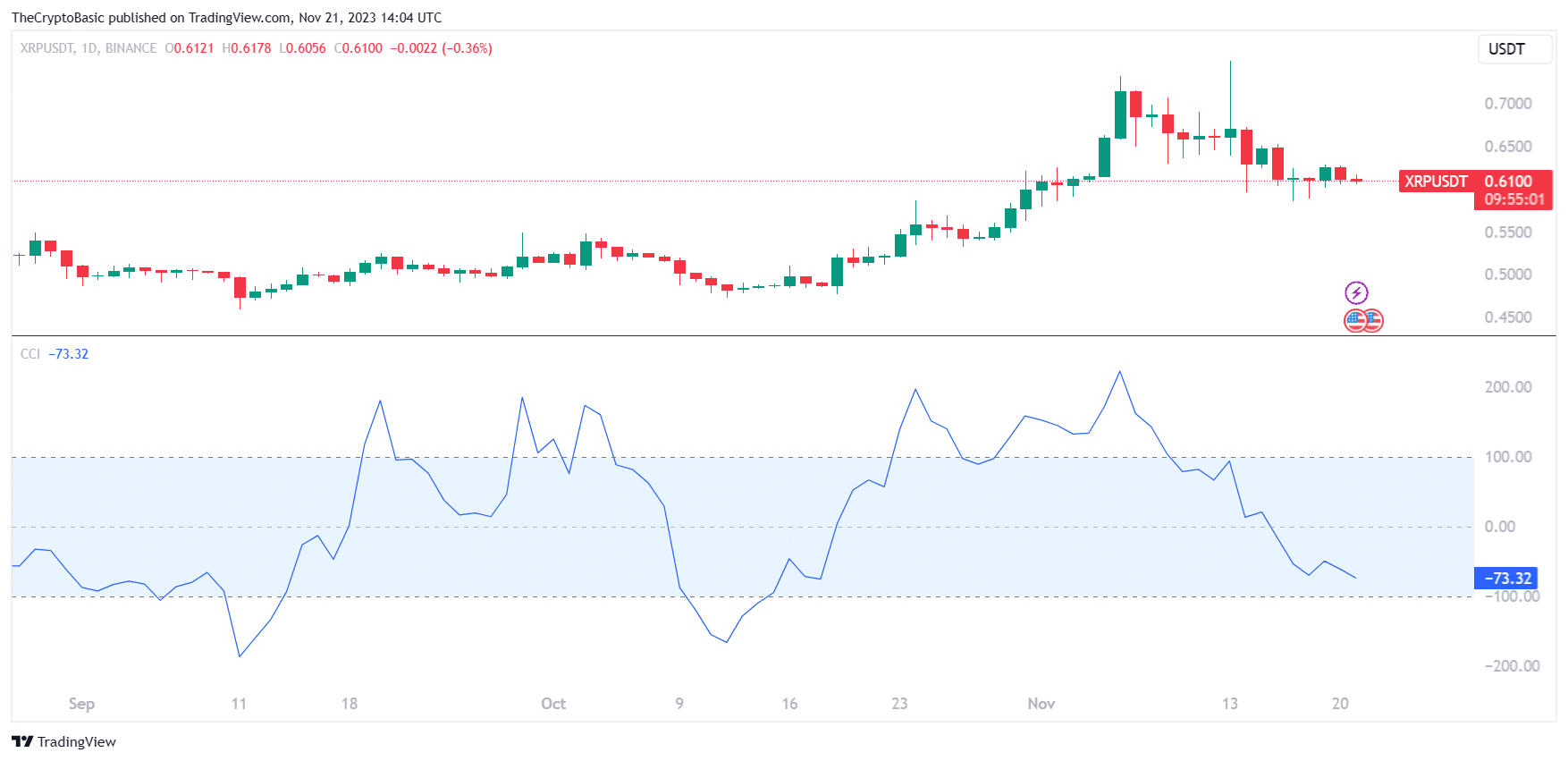Click the 23 date label on time axis

[899, 704]
